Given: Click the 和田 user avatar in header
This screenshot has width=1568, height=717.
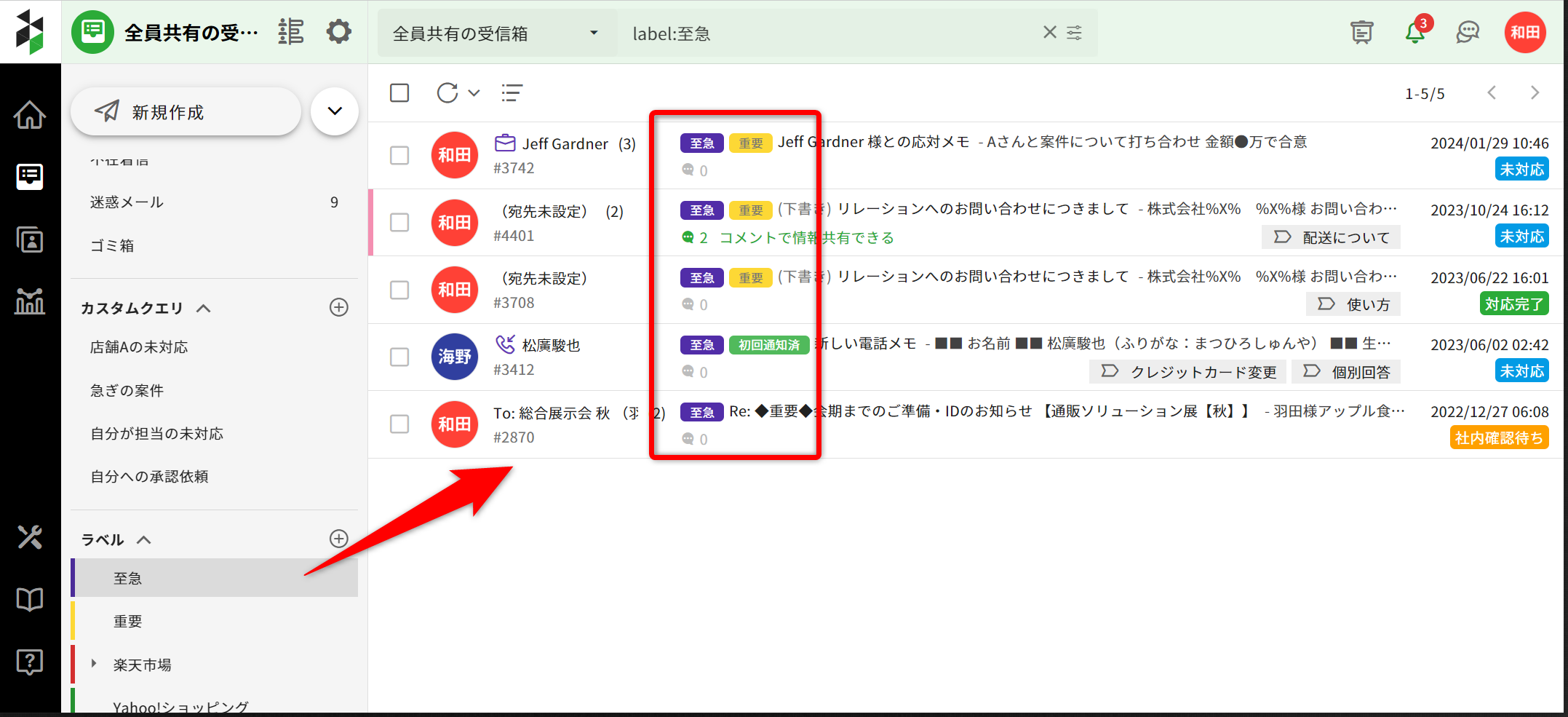Looking at the screenshot, I should pyautogui.click(x=1524, y=33).
